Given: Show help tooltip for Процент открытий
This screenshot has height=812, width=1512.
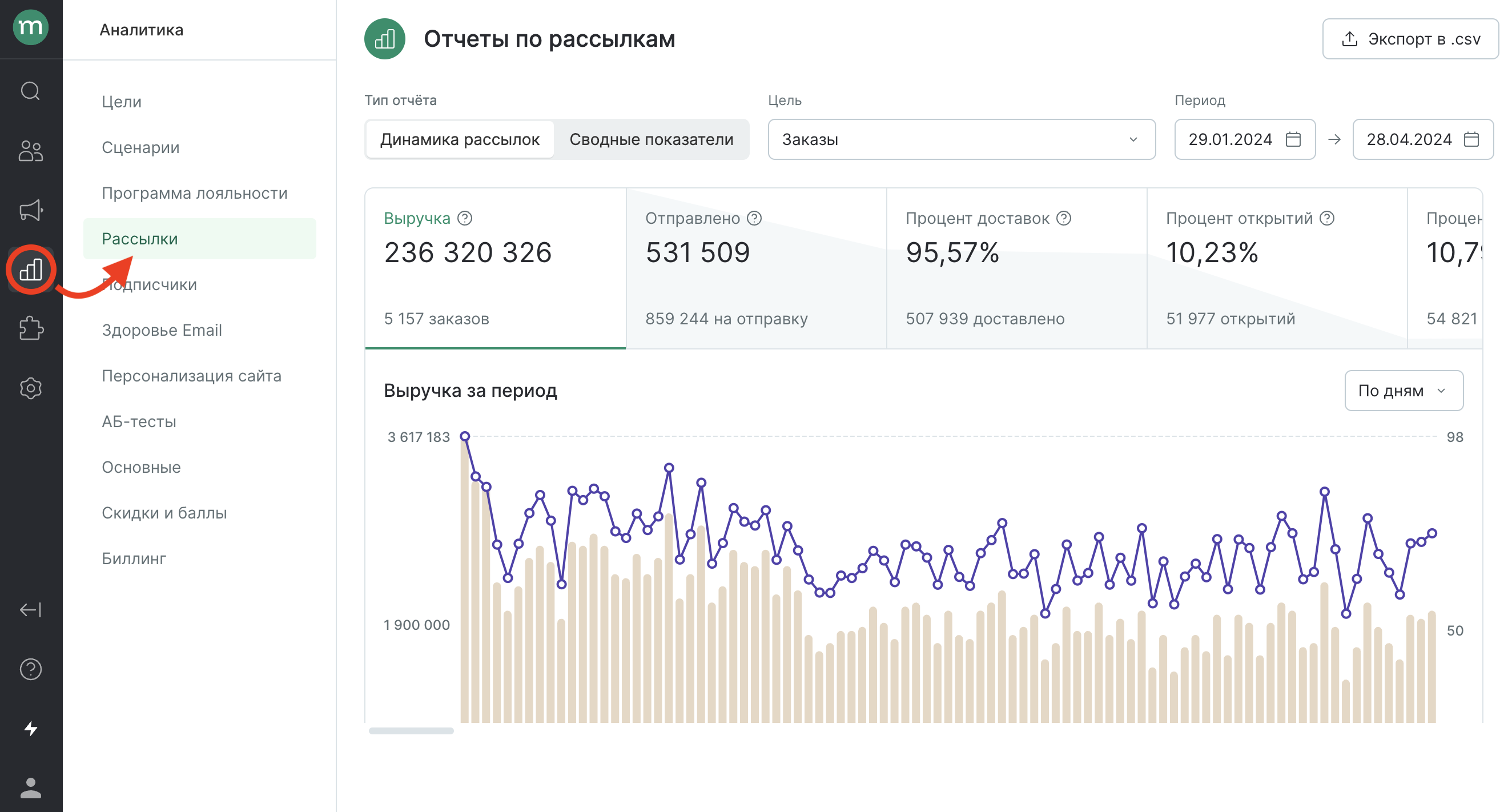Looking at the screenshot, I should point(1327,218).
